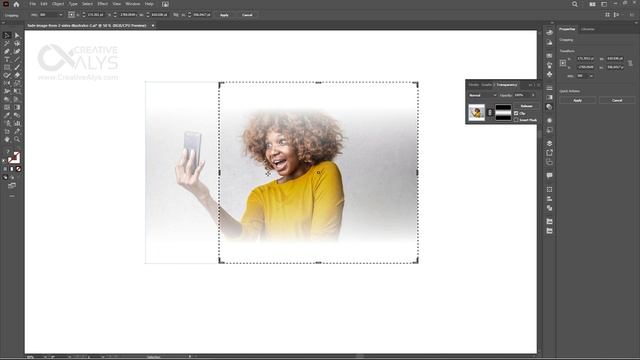Image resolution: width=640 pixels, height=360 pixels.
Task: Select the Rotate tool
Action: tap(7, 83)
